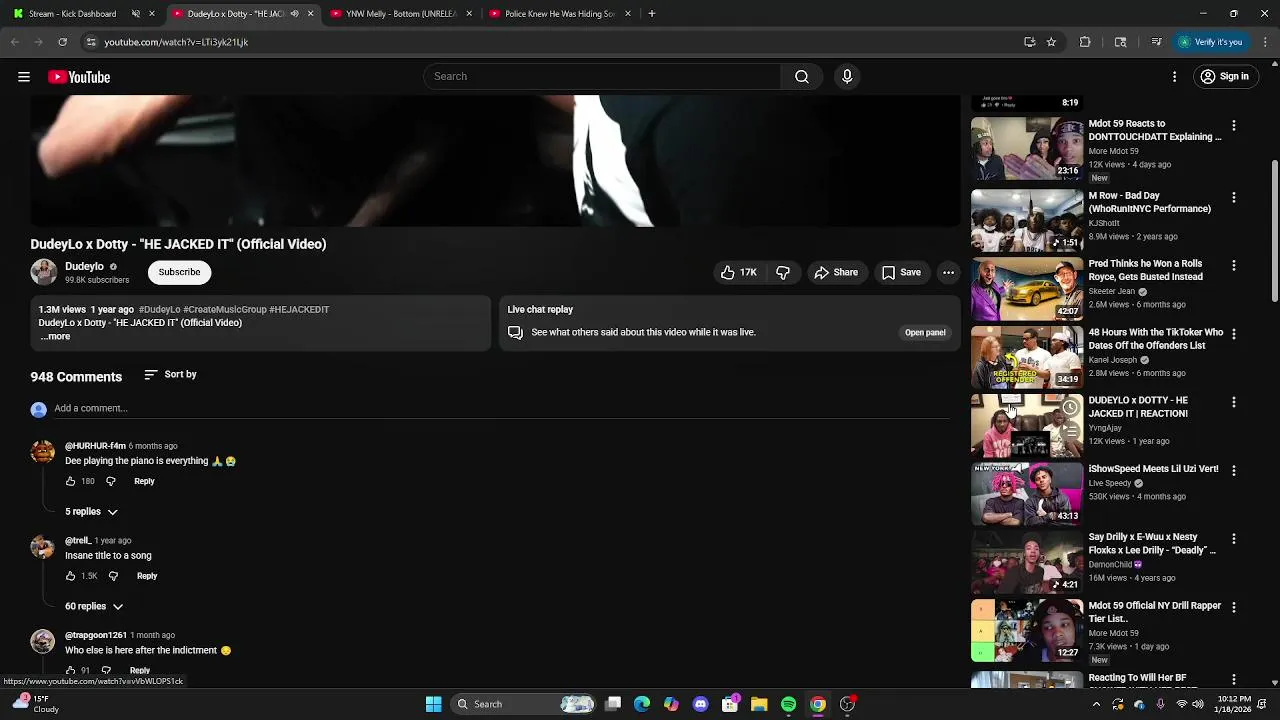Open Discord from the taskbar
Screen dimensions: 1280x720
(x=700, y=704)
